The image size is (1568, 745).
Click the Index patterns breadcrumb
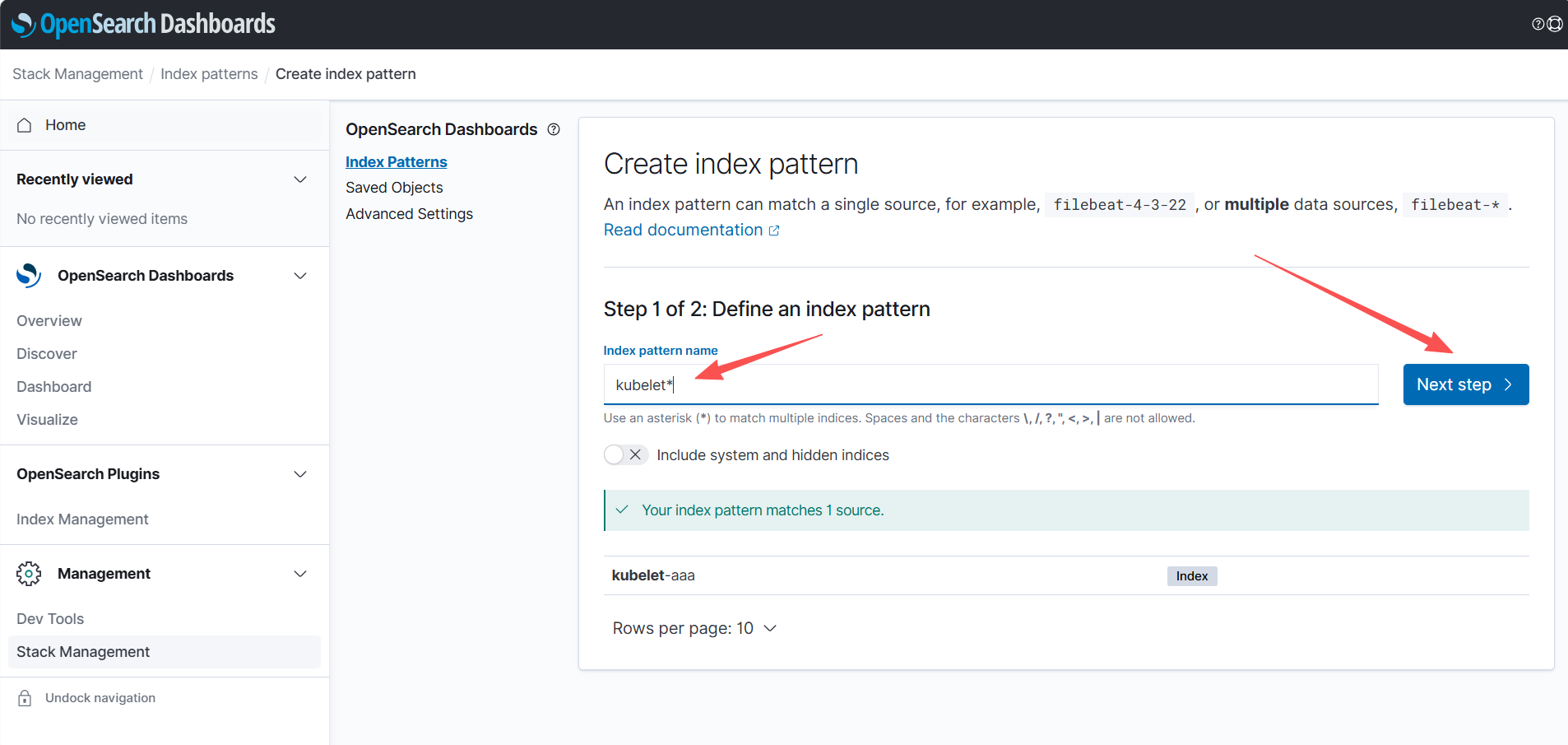click(209, 74)
